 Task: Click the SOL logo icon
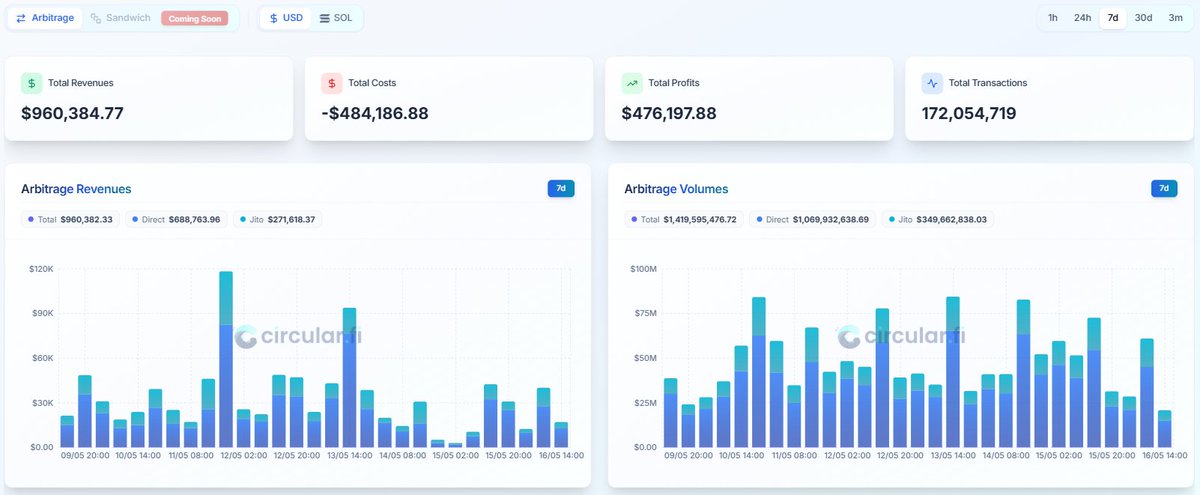pos(324,18)
